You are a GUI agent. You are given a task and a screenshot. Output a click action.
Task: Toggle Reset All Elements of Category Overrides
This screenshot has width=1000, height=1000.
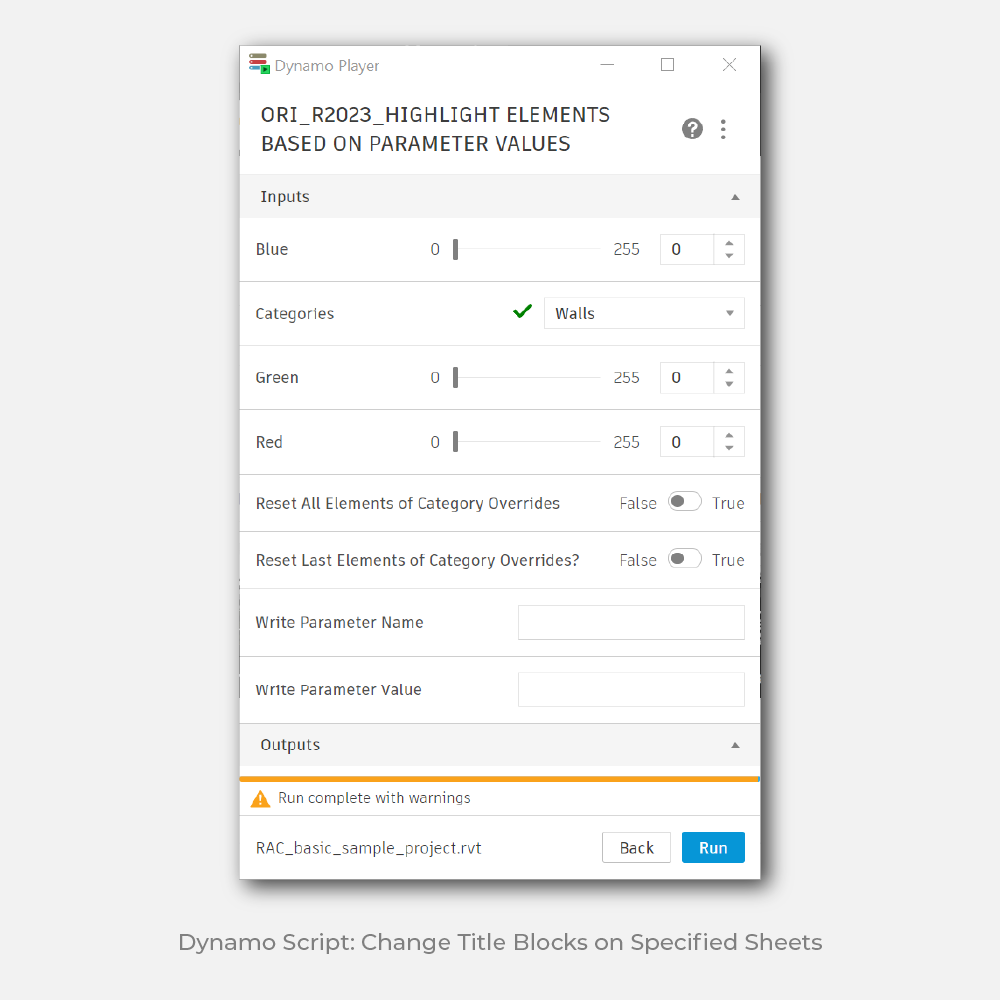(684, 502)
